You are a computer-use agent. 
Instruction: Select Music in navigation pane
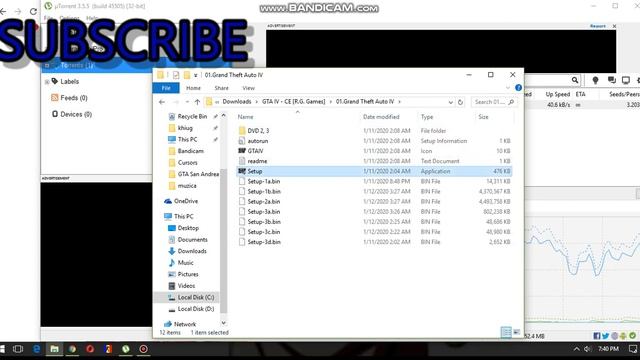[x=185, y=263]
